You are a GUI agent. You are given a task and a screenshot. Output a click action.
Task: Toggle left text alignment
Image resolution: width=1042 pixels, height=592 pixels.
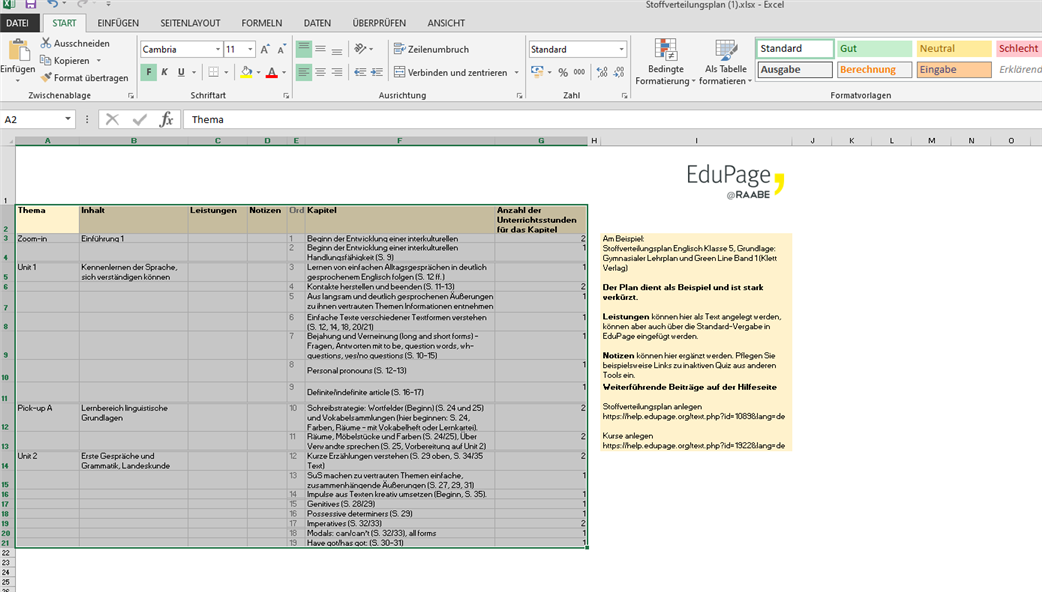click(x=304, y=72)
